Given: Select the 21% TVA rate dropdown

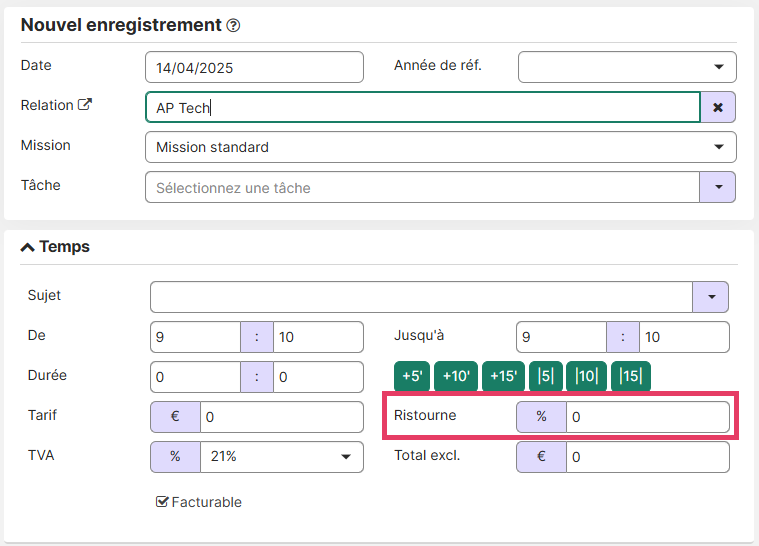Looking at the screenshot, I should click(x=280, y=457).
